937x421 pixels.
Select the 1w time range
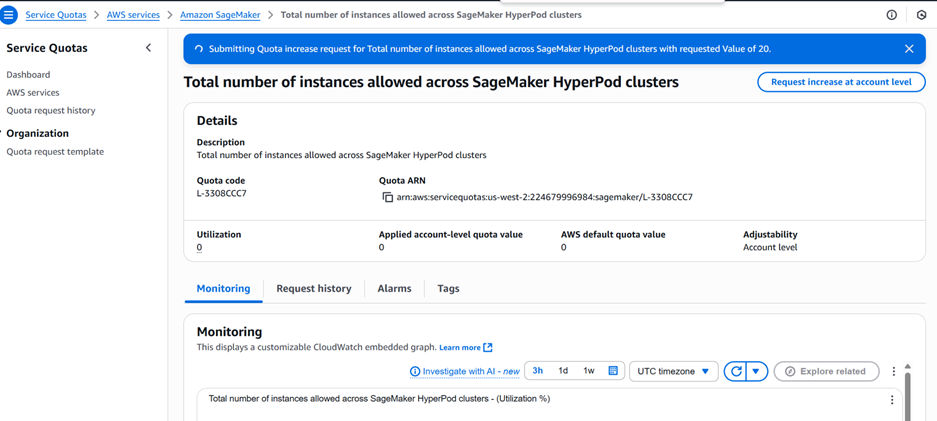[589, 371]
